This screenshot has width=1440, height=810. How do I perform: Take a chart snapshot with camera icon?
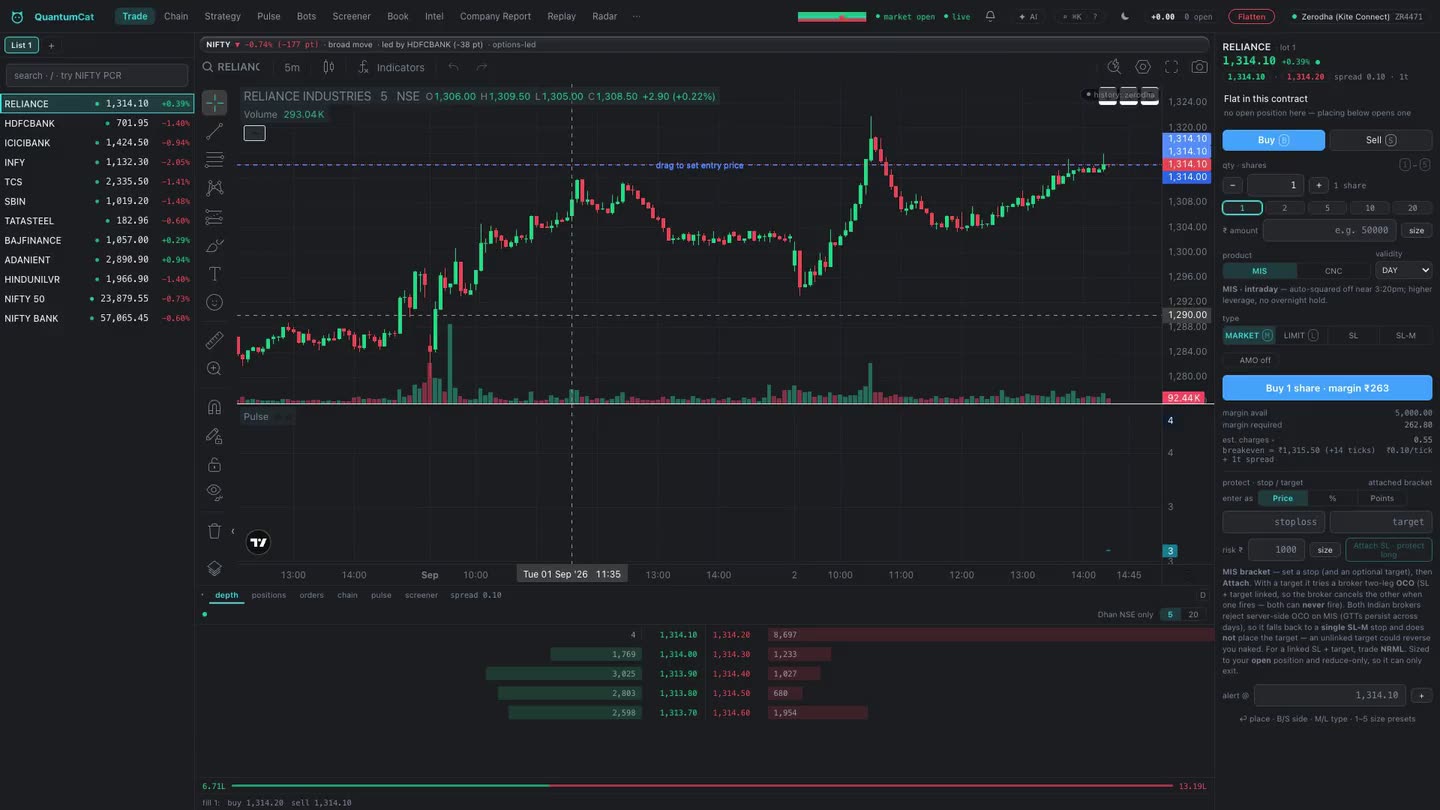click(x=1199, y=67)
